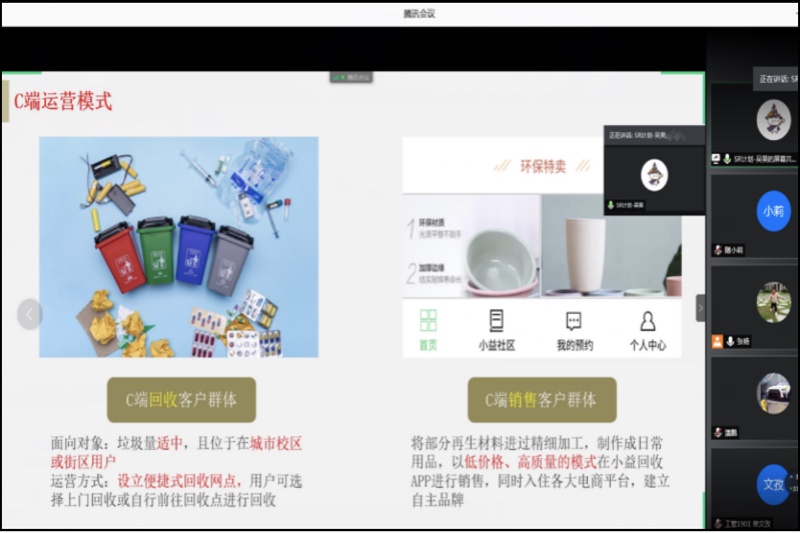Collapse the participant sidebar with the right chevron handle
This screenshot has width=800, height=533.
(x=701, y=308)
